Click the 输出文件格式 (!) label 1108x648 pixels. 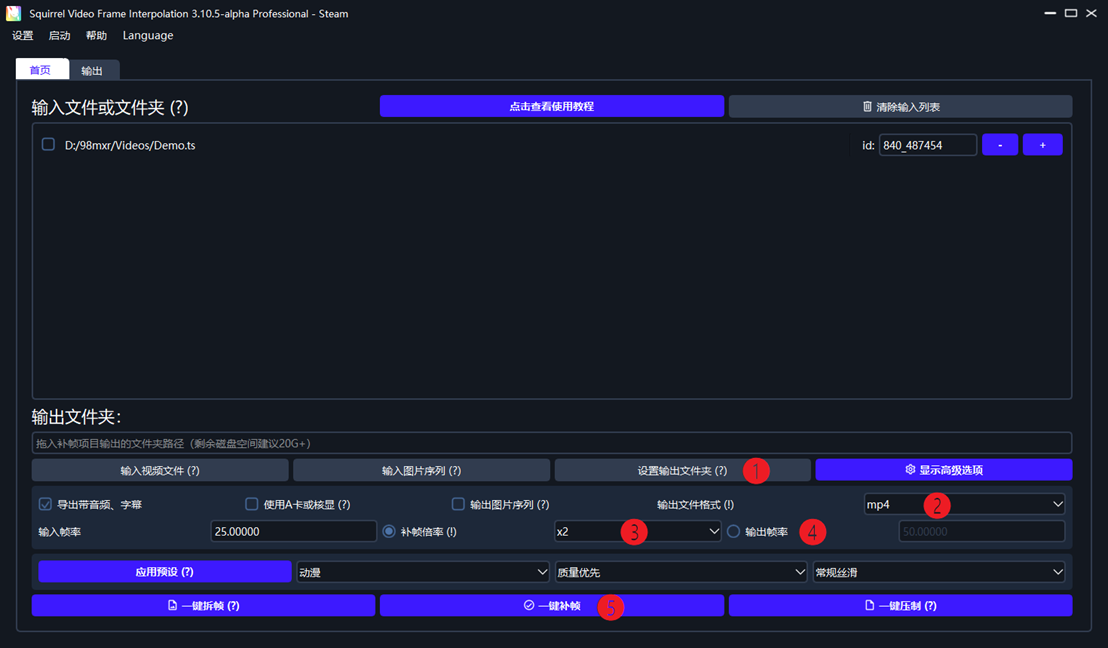pos(695,505)
